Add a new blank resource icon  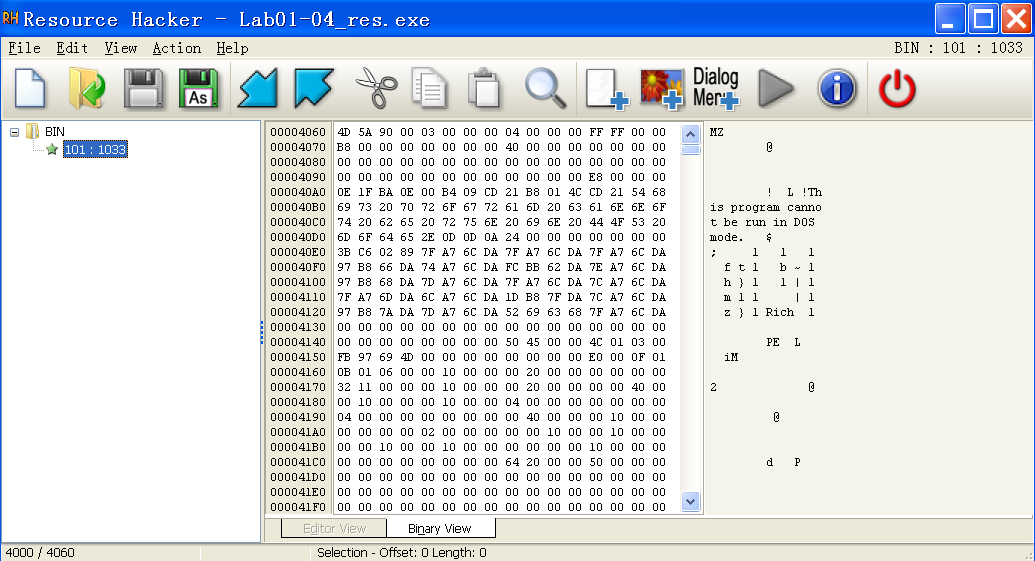[607, 88]
